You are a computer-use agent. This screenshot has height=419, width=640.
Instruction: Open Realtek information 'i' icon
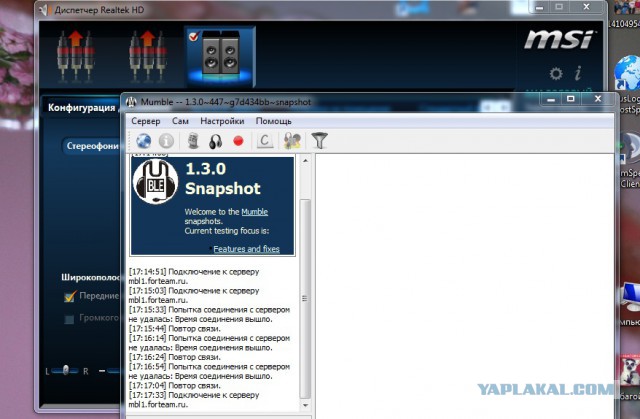tap(578, 73)
